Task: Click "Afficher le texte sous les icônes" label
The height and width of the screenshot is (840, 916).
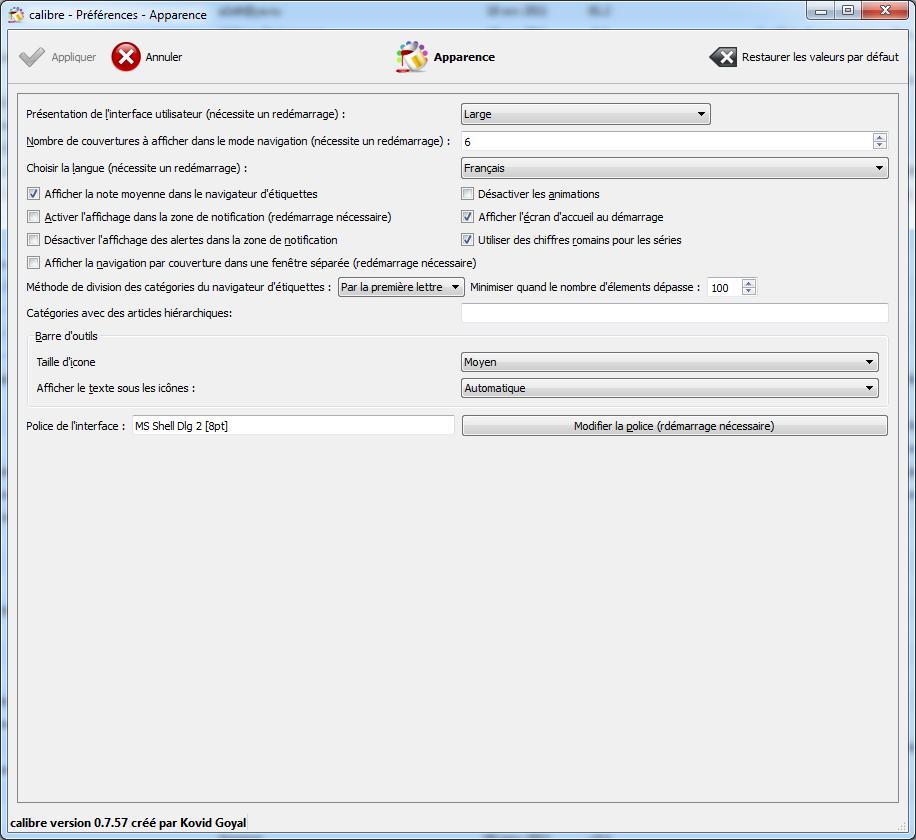Action: click(116, 388)
